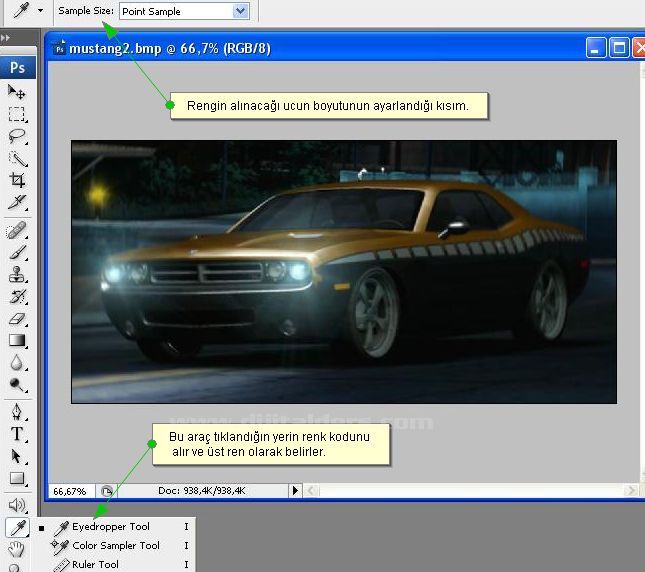Click the 66,67% zoom level field

pos(72,491)
